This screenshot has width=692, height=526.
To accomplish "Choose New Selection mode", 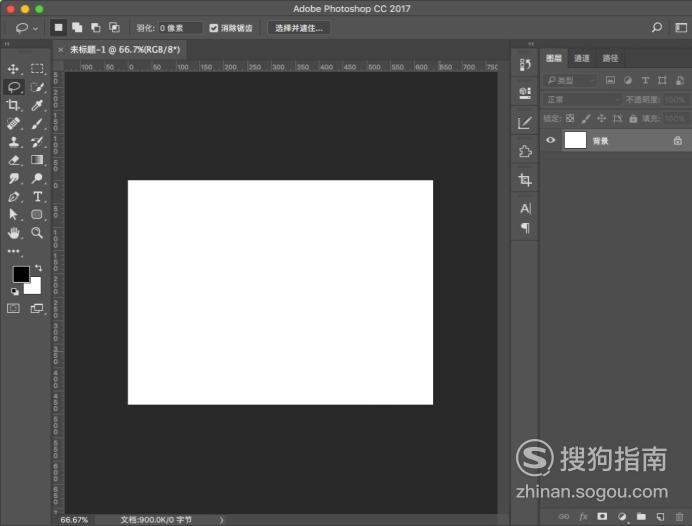I will point(58,28).
